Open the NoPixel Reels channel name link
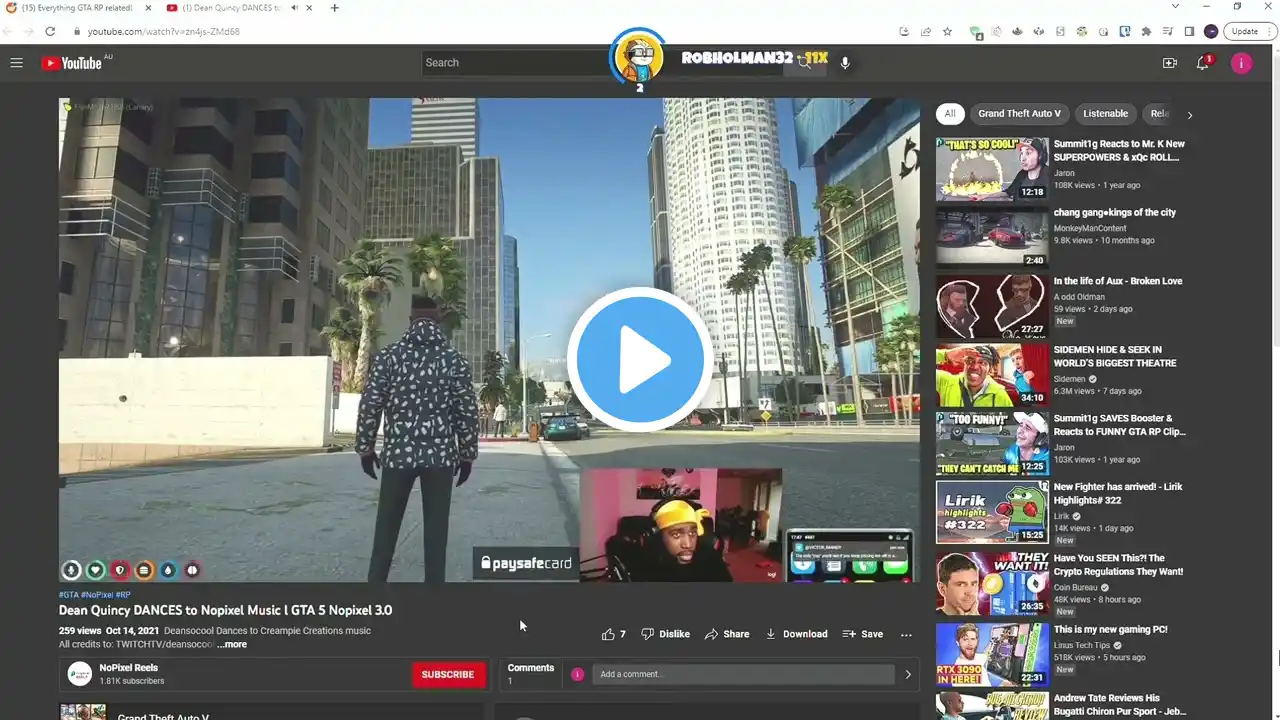The height and width of the screenshot is (720, 1280). (x=129, y=668)
